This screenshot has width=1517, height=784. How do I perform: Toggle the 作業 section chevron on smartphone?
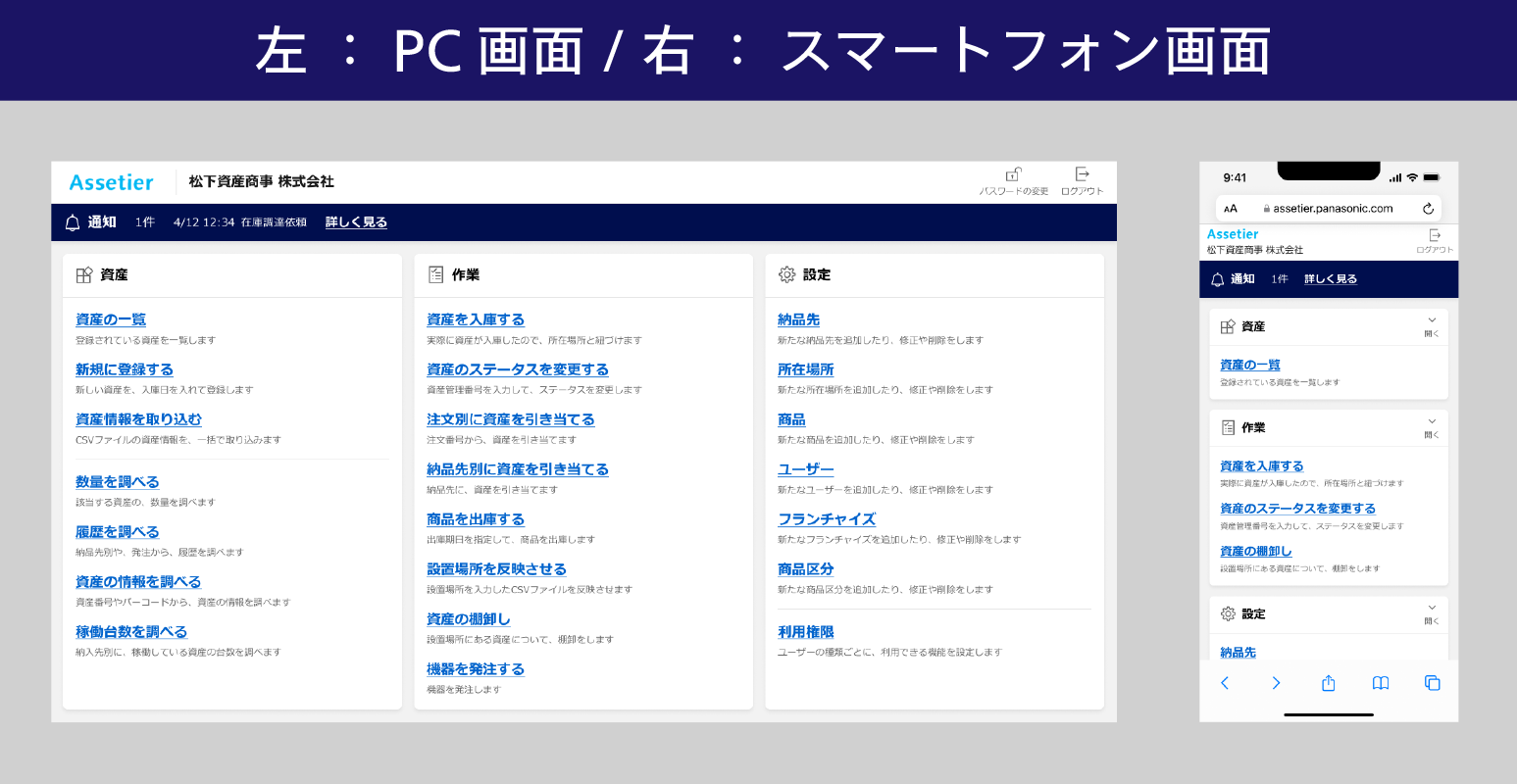1432,422
